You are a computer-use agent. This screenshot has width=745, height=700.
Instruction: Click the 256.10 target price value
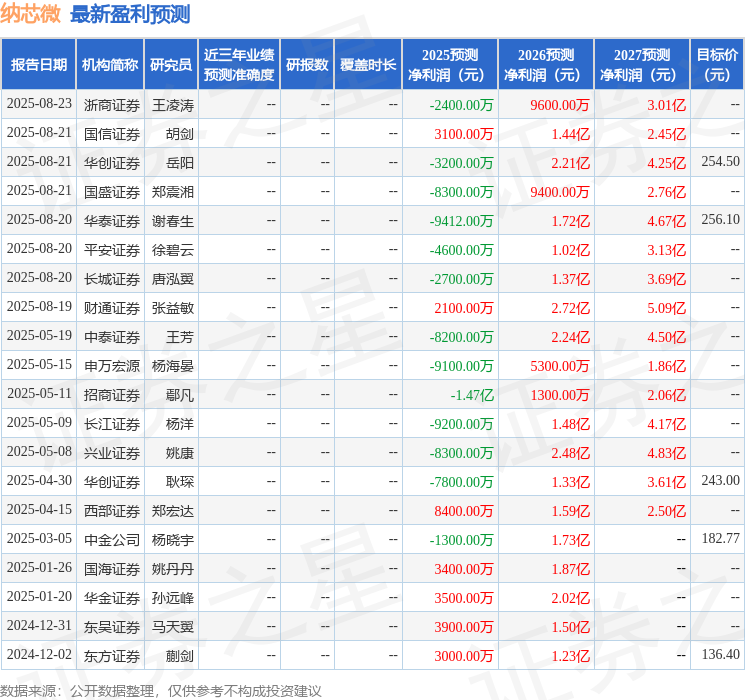720,220
